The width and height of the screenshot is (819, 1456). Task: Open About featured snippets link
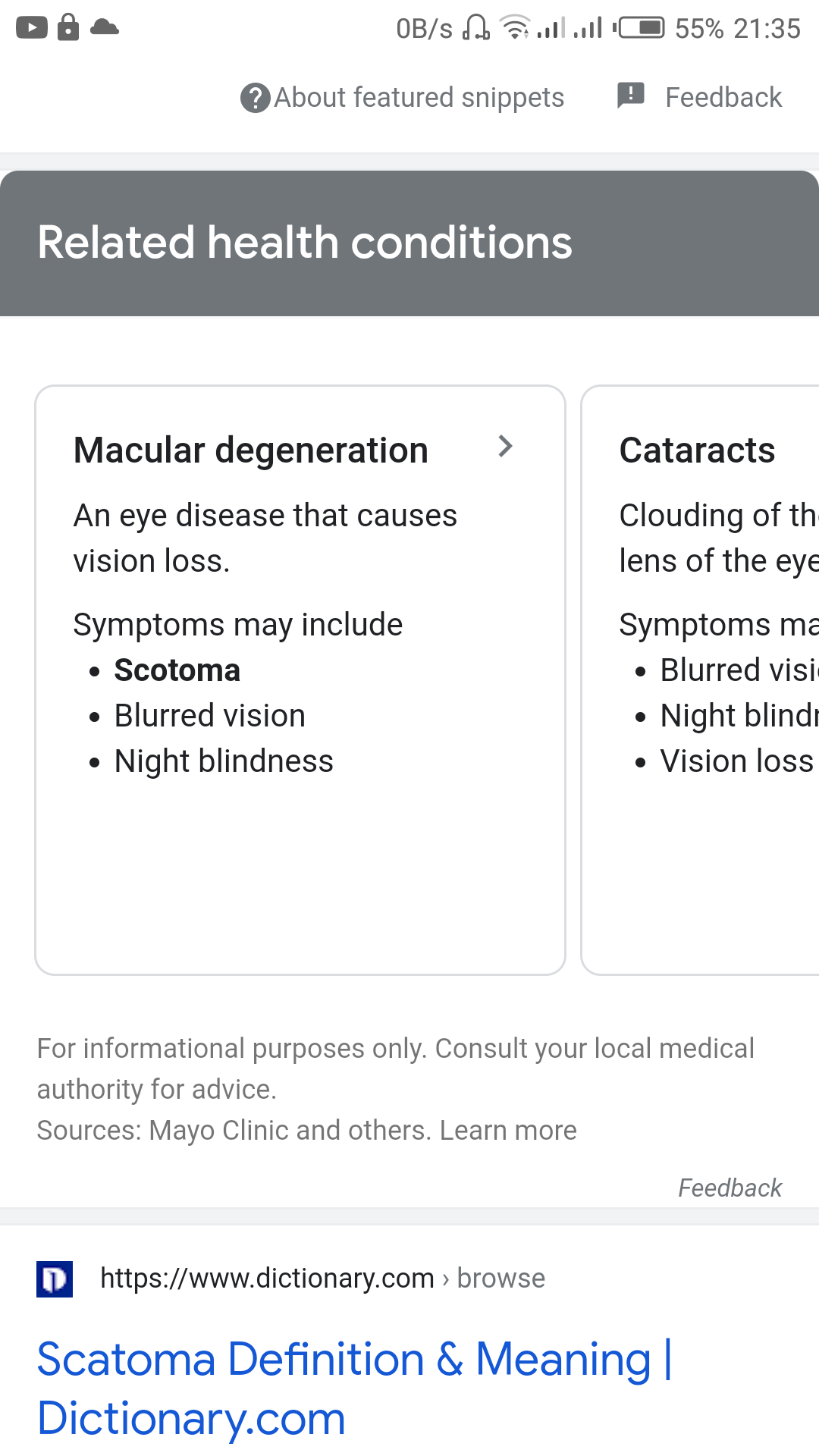(x=419, y=98)
